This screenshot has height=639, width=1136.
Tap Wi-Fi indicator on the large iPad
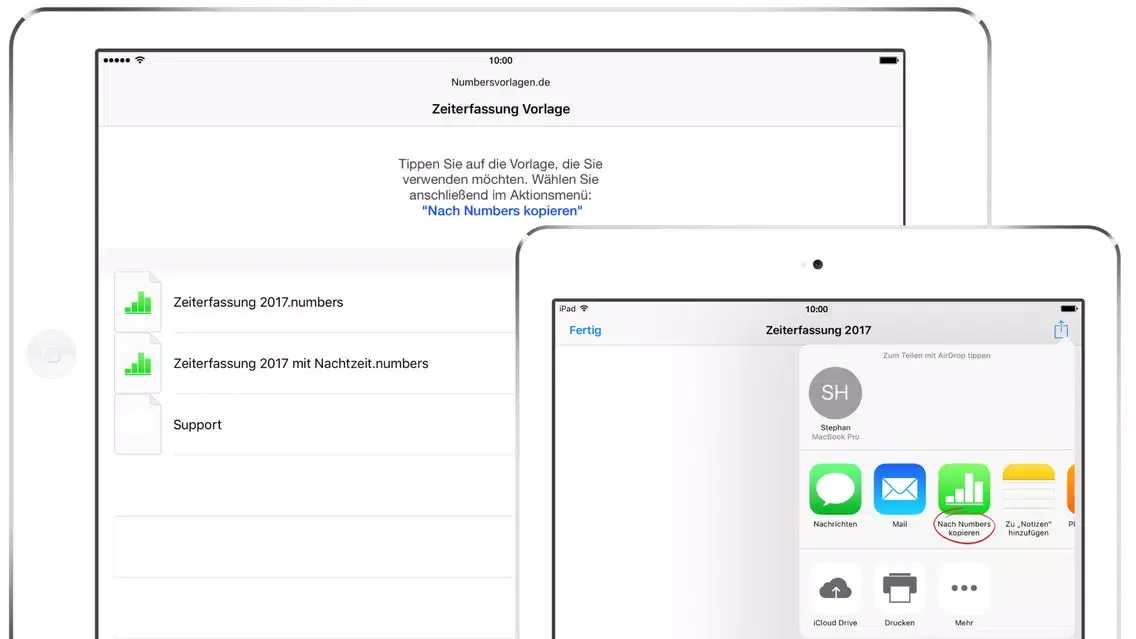click(x=140, y=60)
